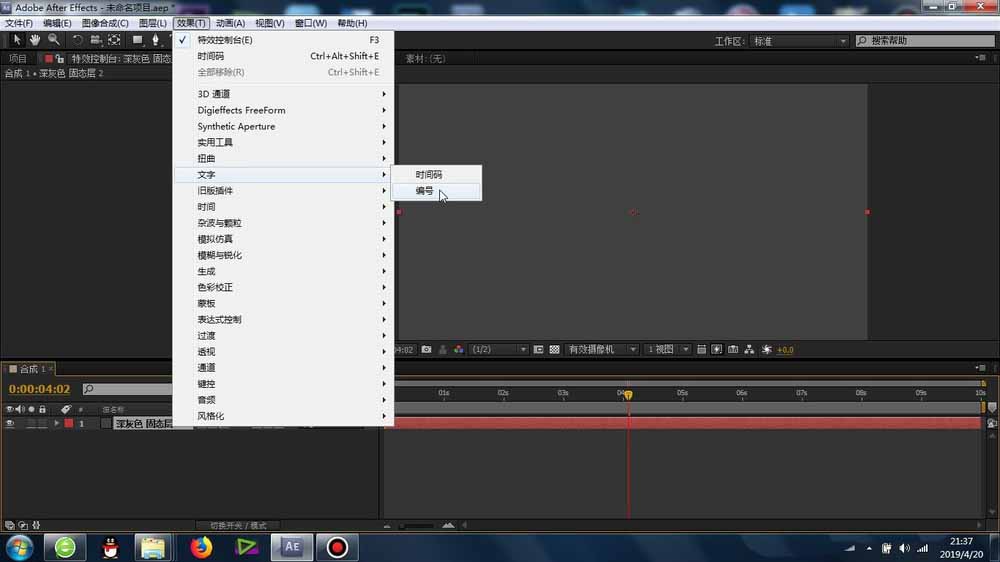Select the Rectangle mask shape tool

point(137,40)
